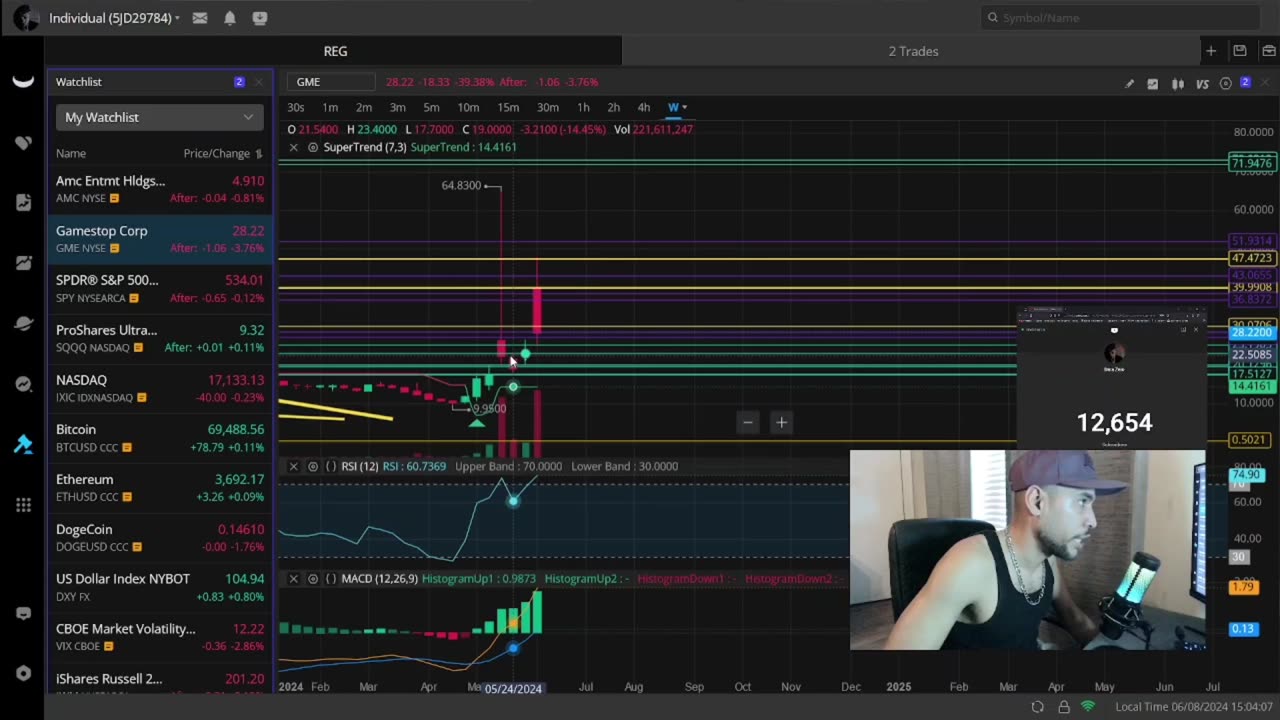Click the download inbox icon in header
This screenshot has width=1280, height=720.
point(260,18)
